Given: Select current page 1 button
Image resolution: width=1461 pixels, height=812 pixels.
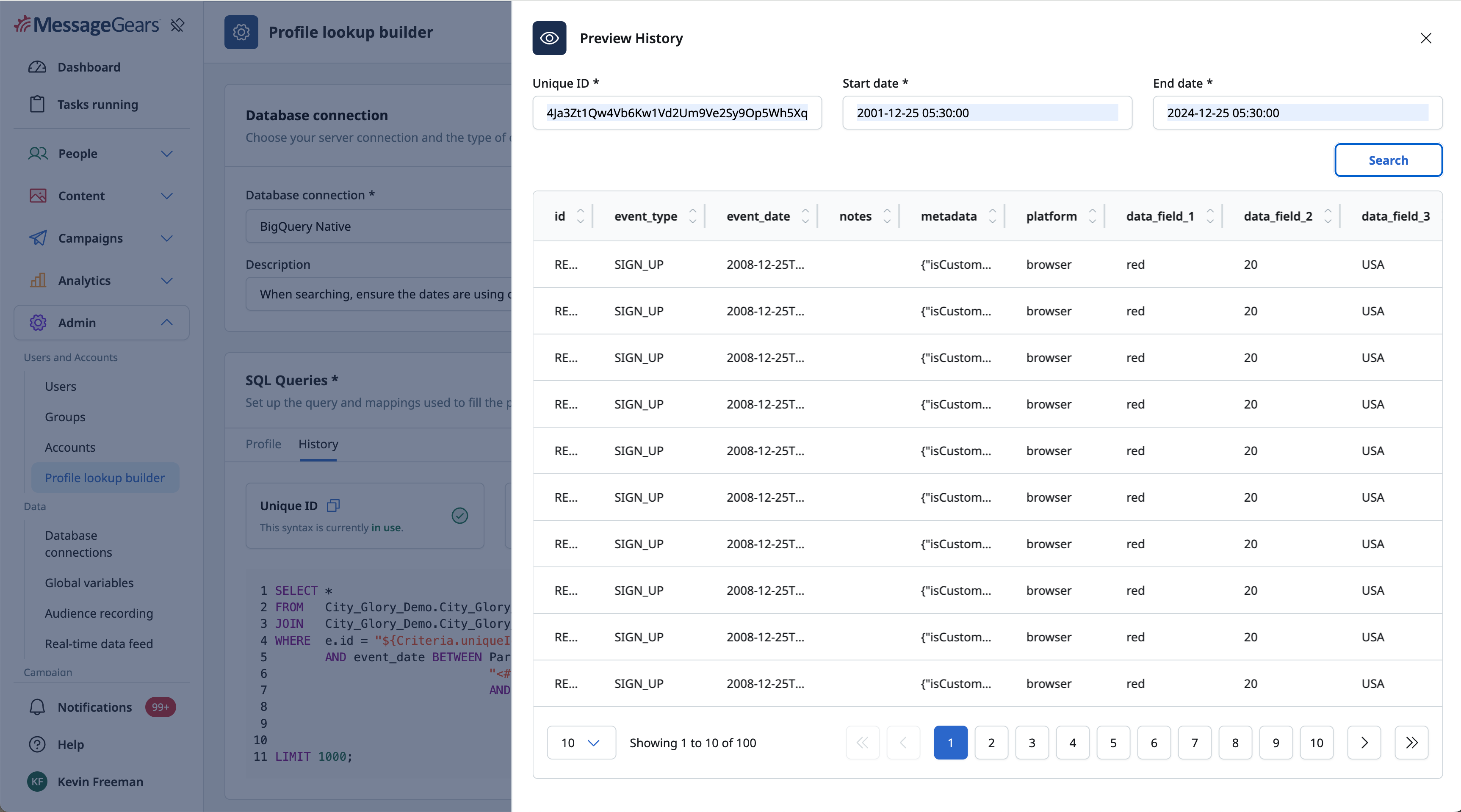Looking at the screenshot, I should click(x=951, y=743).
